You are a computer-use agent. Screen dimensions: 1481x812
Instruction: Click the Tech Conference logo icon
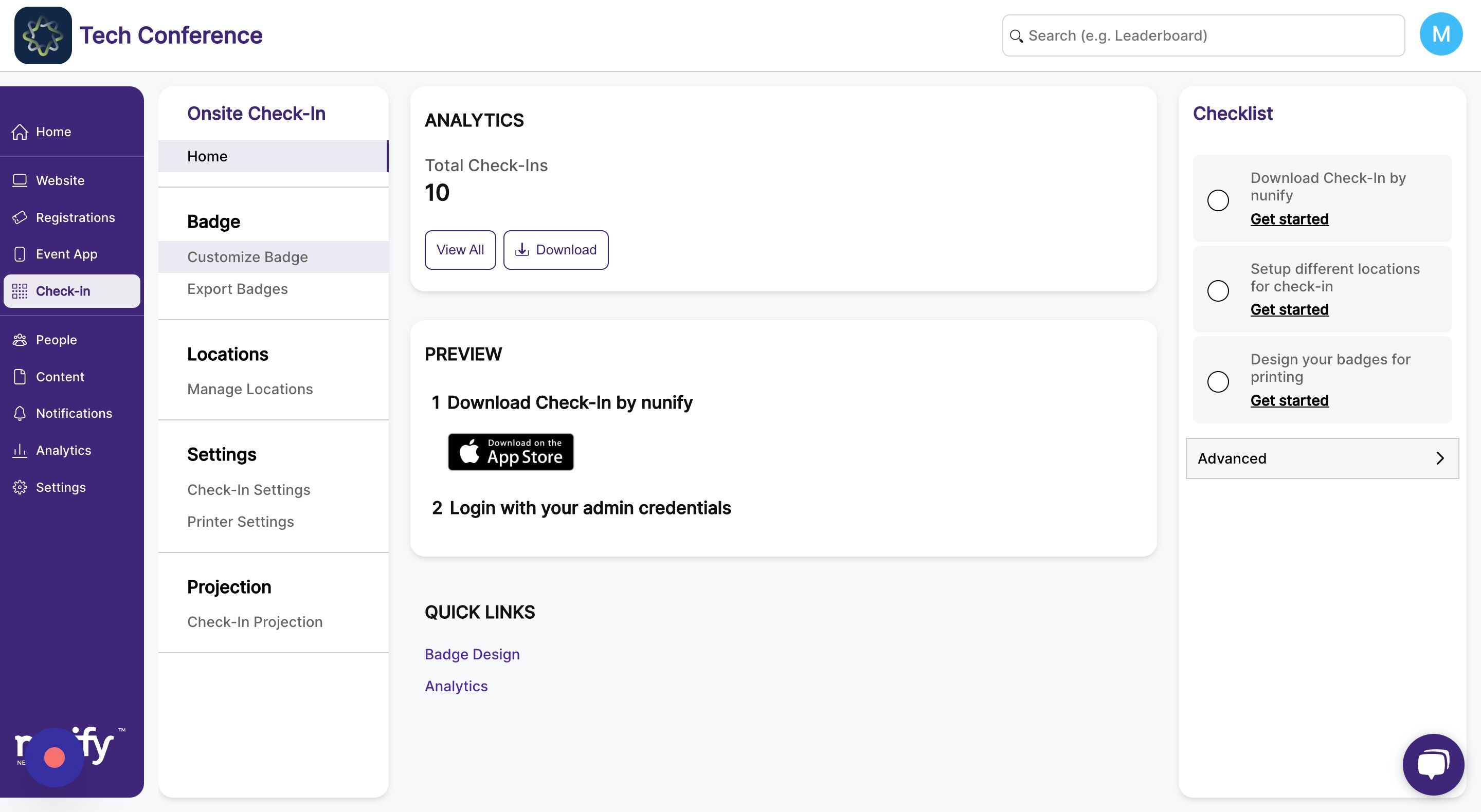coord(43,35)
